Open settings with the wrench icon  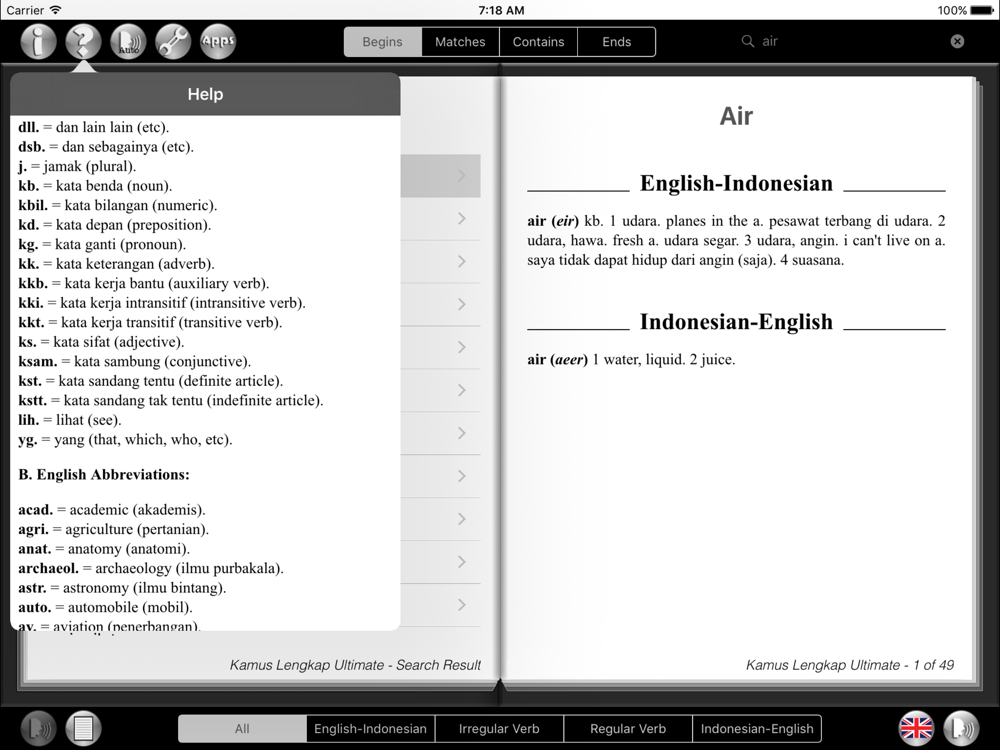pyautogui.click(x=173, y=42)
